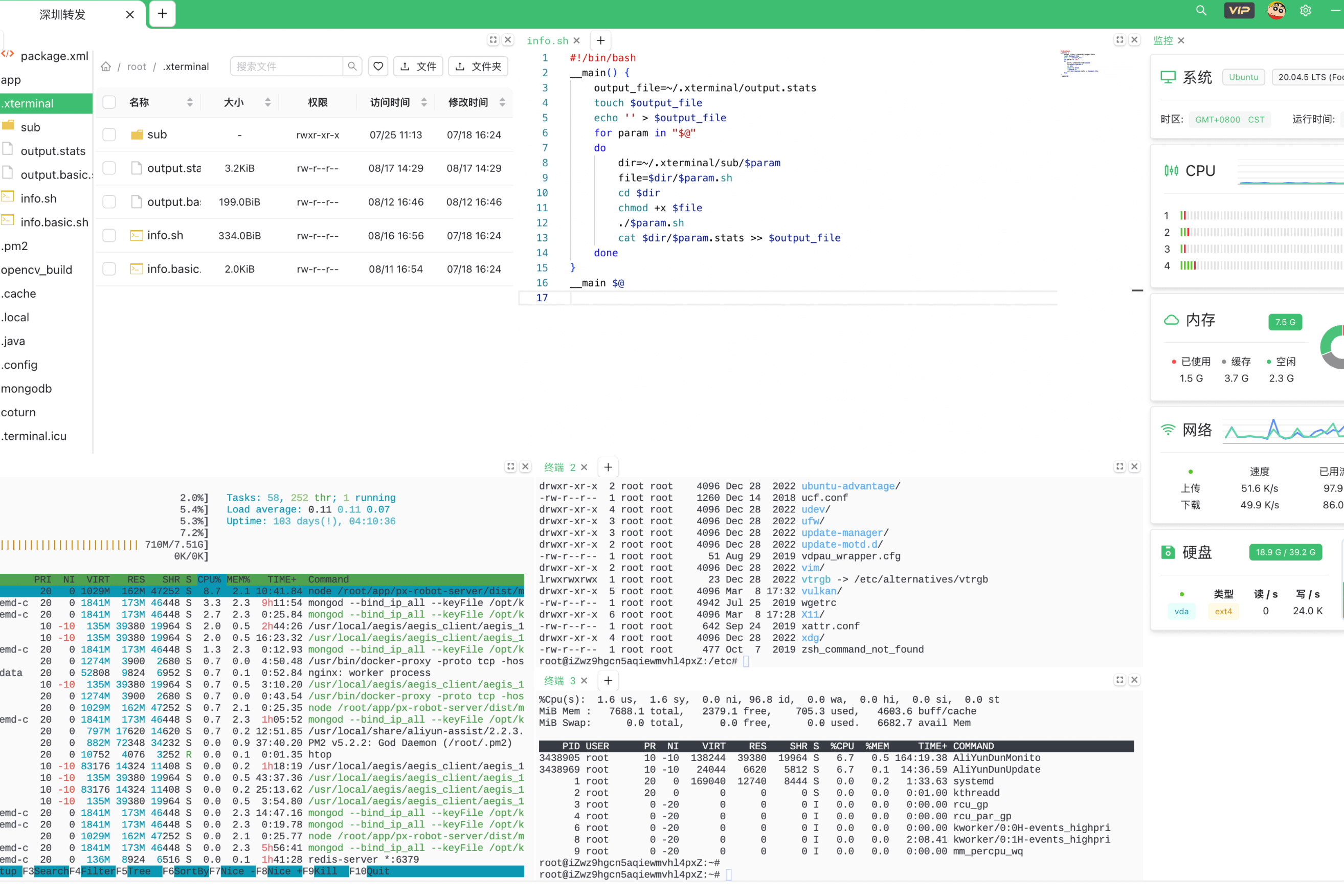Click the editor minimap thumbnail
The width and height of the screenshot is (1344, 896).
pos(1079,64)
